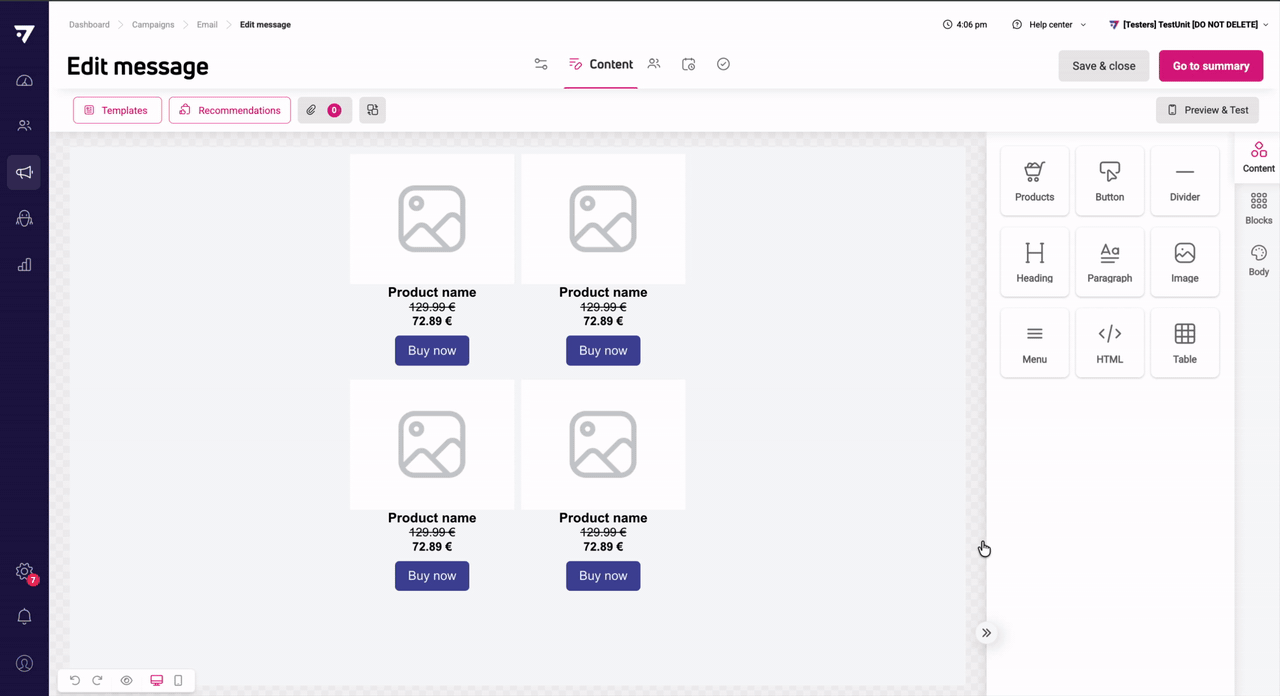Select bottom-left strikethrough 129.99 € price
The width and height of the screenshot is (1280, 696).
point(432,533)
